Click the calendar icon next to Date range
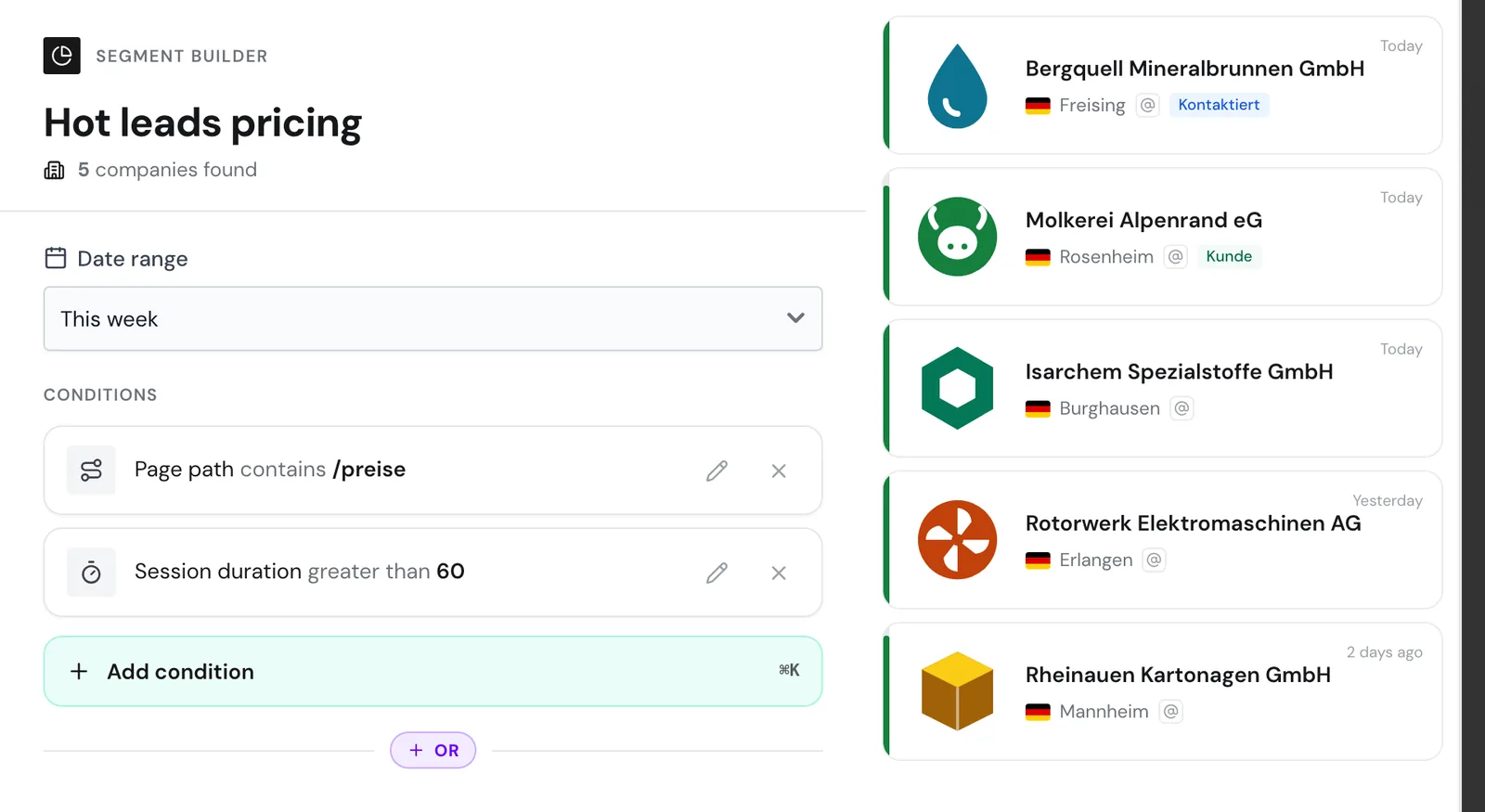 [56, 258]
